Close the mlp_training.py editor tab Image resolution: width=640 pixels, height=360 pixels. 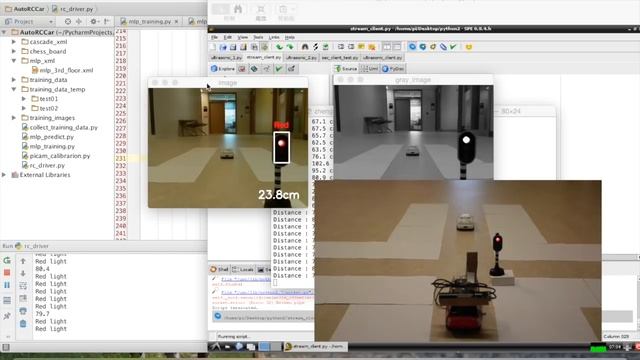[x=176, y=22]
